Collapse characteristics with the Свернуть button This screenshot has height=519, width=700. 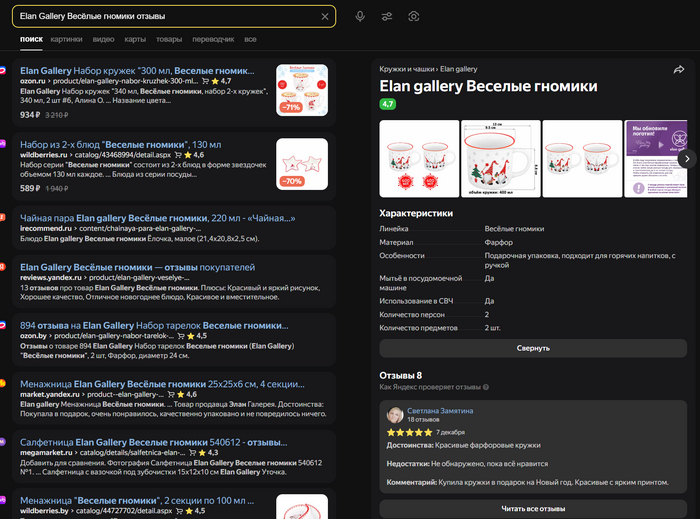tap(533, 348)
